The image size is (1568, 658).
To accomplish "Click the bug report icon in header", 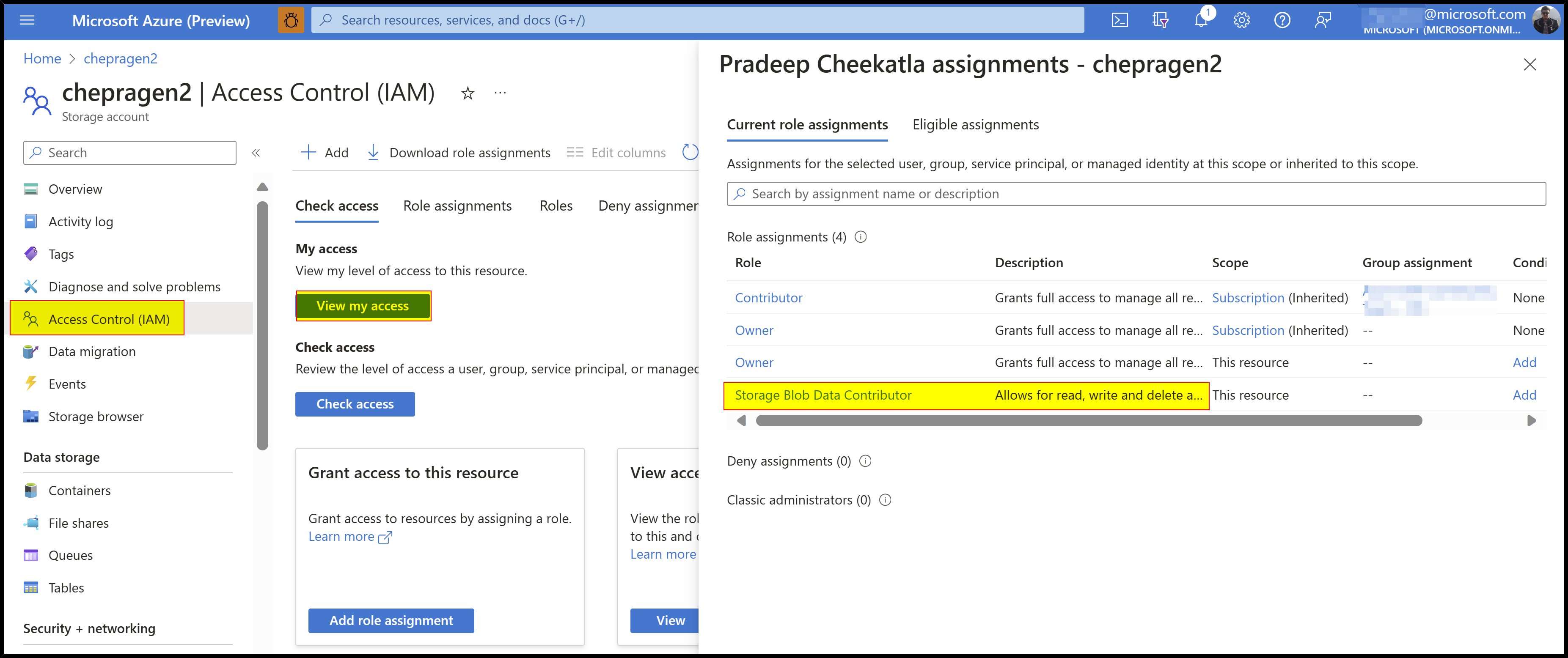I will 291,20.
